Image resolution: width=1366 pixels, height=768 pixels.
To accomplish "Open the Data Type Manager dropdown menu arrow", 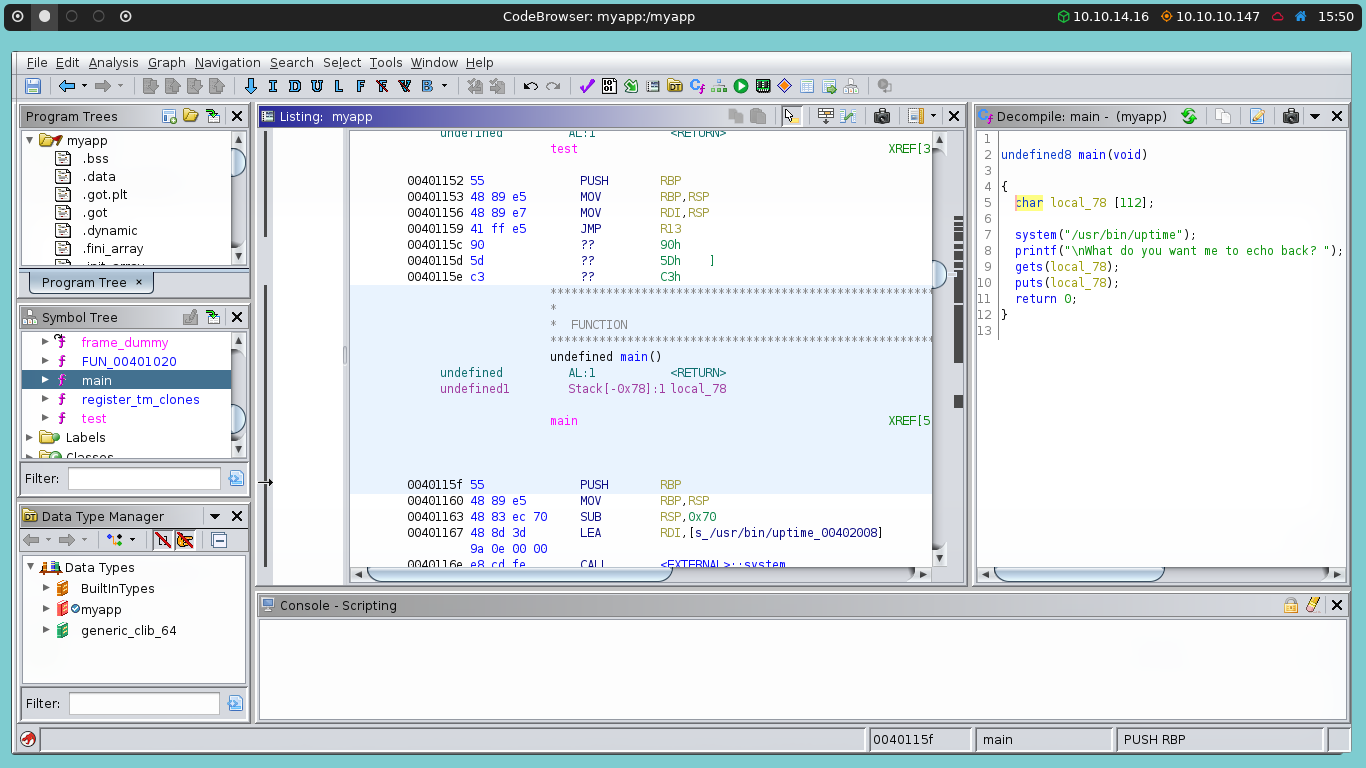I will coord(214,516).
